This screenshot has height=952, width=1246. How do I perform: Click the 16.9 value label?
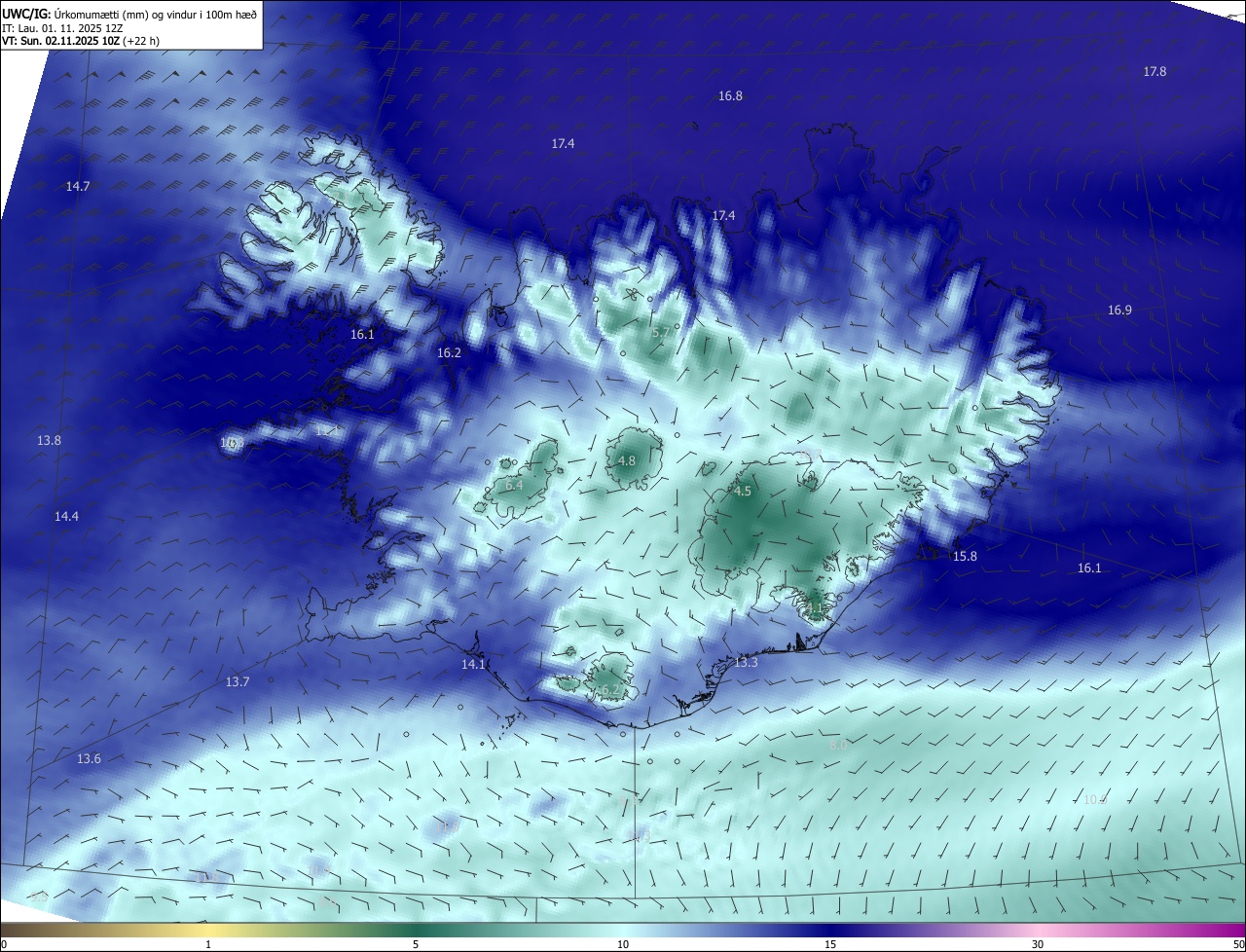click(1119, 311)
